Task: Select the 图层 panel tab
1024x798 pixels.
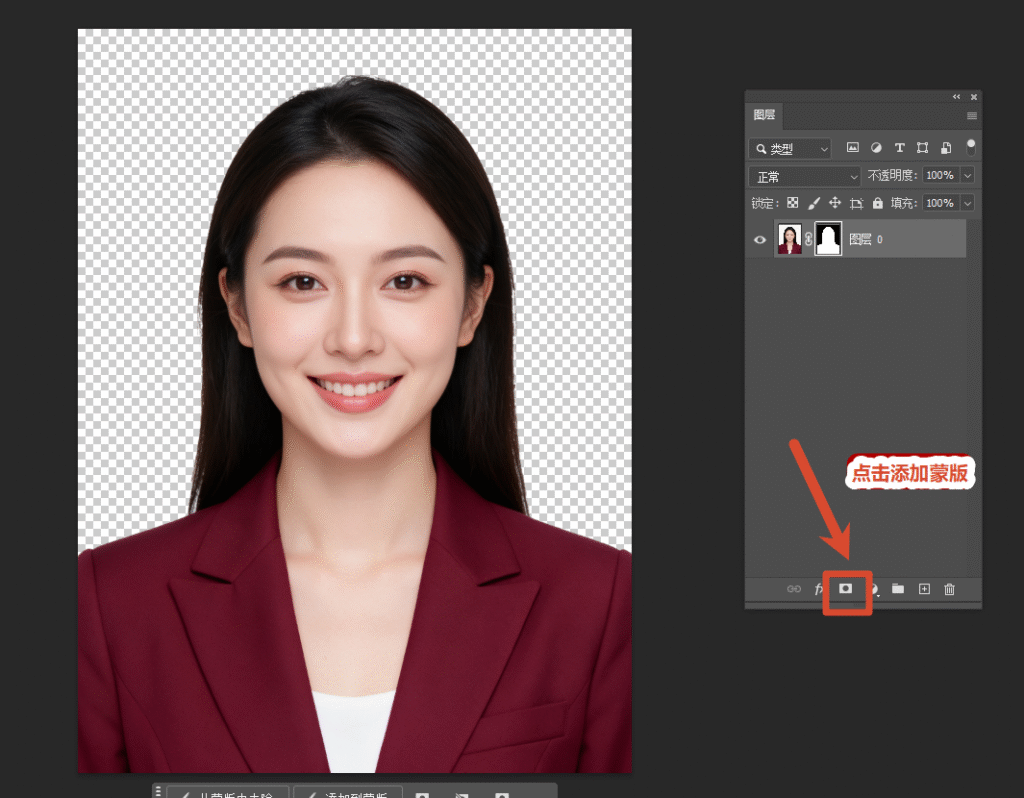Action: pos(765,115)
